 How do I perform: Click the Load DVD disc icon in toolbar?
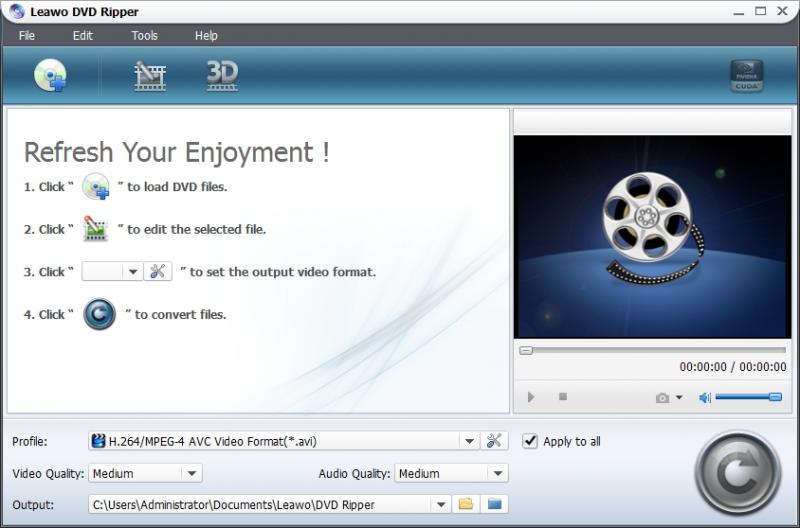50,76
